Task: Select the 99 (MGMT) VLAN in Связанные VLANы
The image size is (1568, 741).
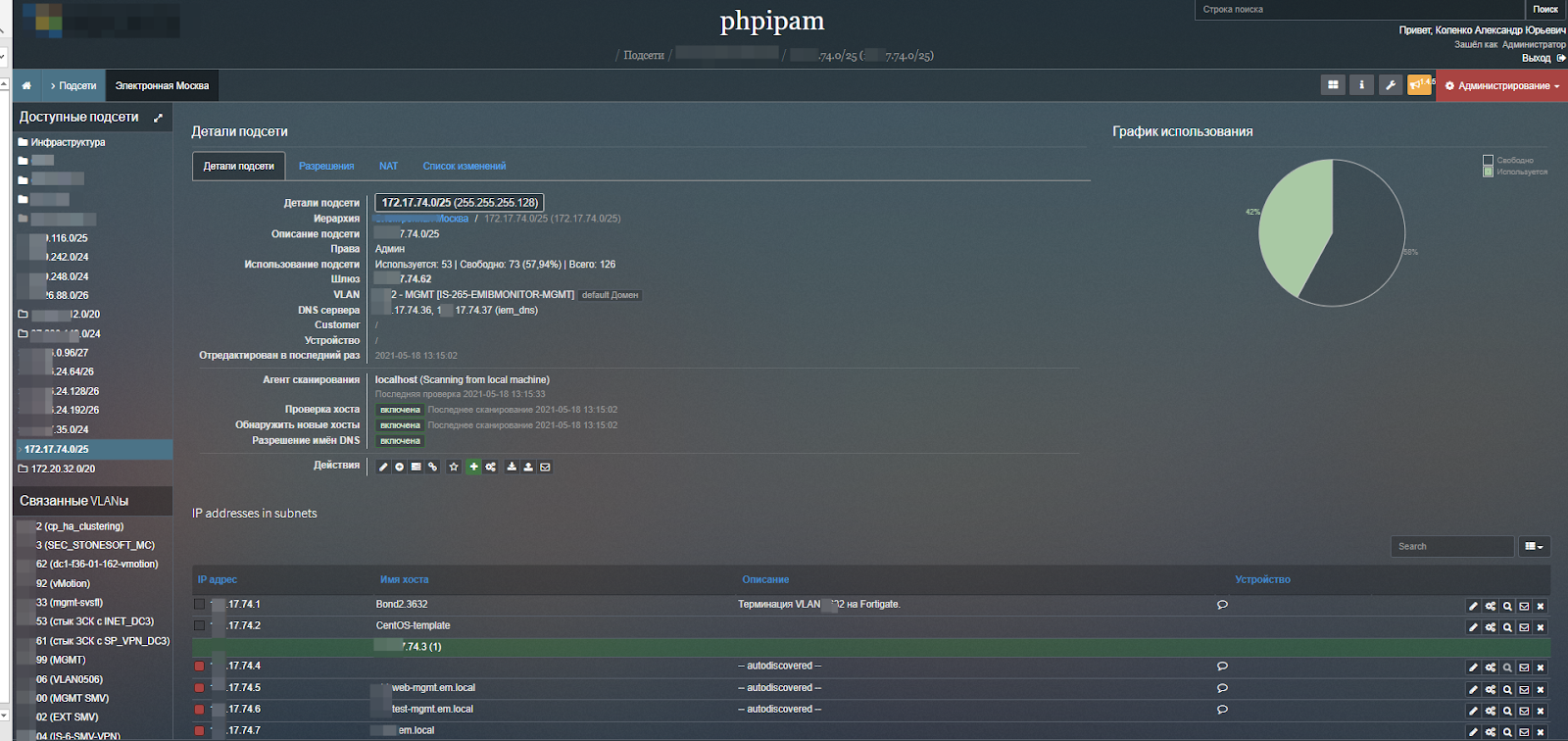Action: click(61, 661)
